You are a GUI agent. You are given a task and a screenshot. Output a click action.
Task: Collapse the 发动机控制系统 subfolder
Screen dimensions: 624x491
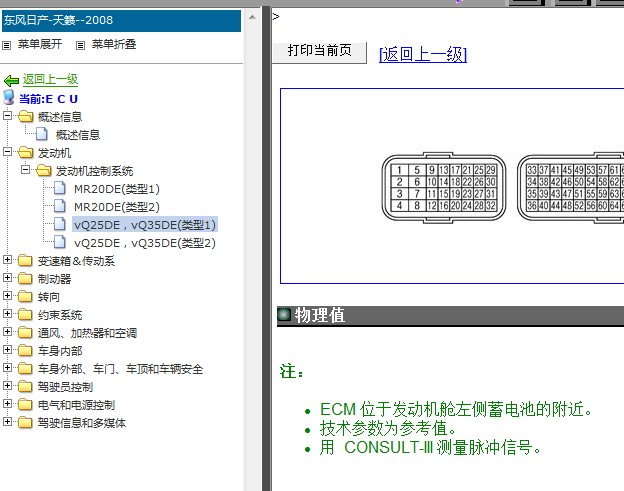click(x=25, y=170)
